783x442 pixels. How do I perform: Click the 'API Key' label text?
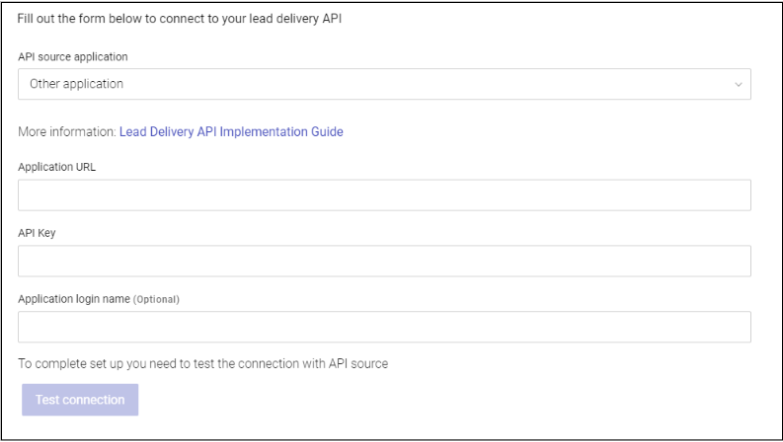point(36,232)
